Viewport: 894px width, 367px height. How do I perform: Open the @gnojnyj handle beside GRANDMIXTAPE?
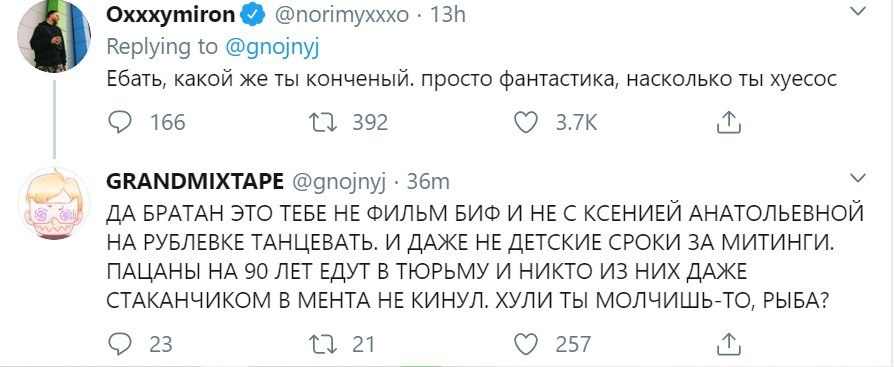[x=340, y=182]
